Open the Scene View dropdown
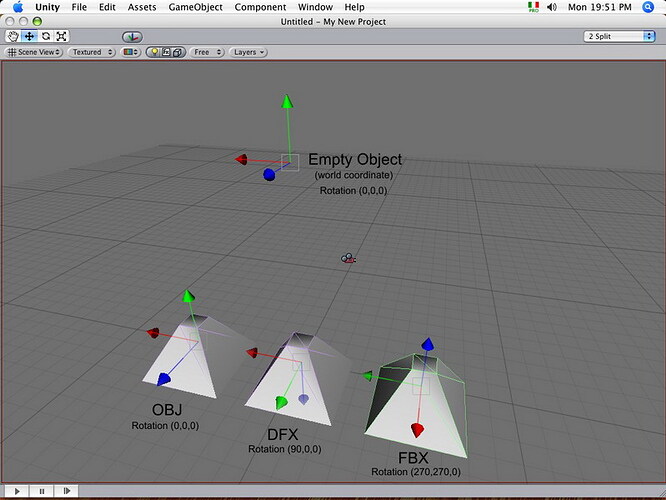The image size is (666, 500). coord(34,52)
